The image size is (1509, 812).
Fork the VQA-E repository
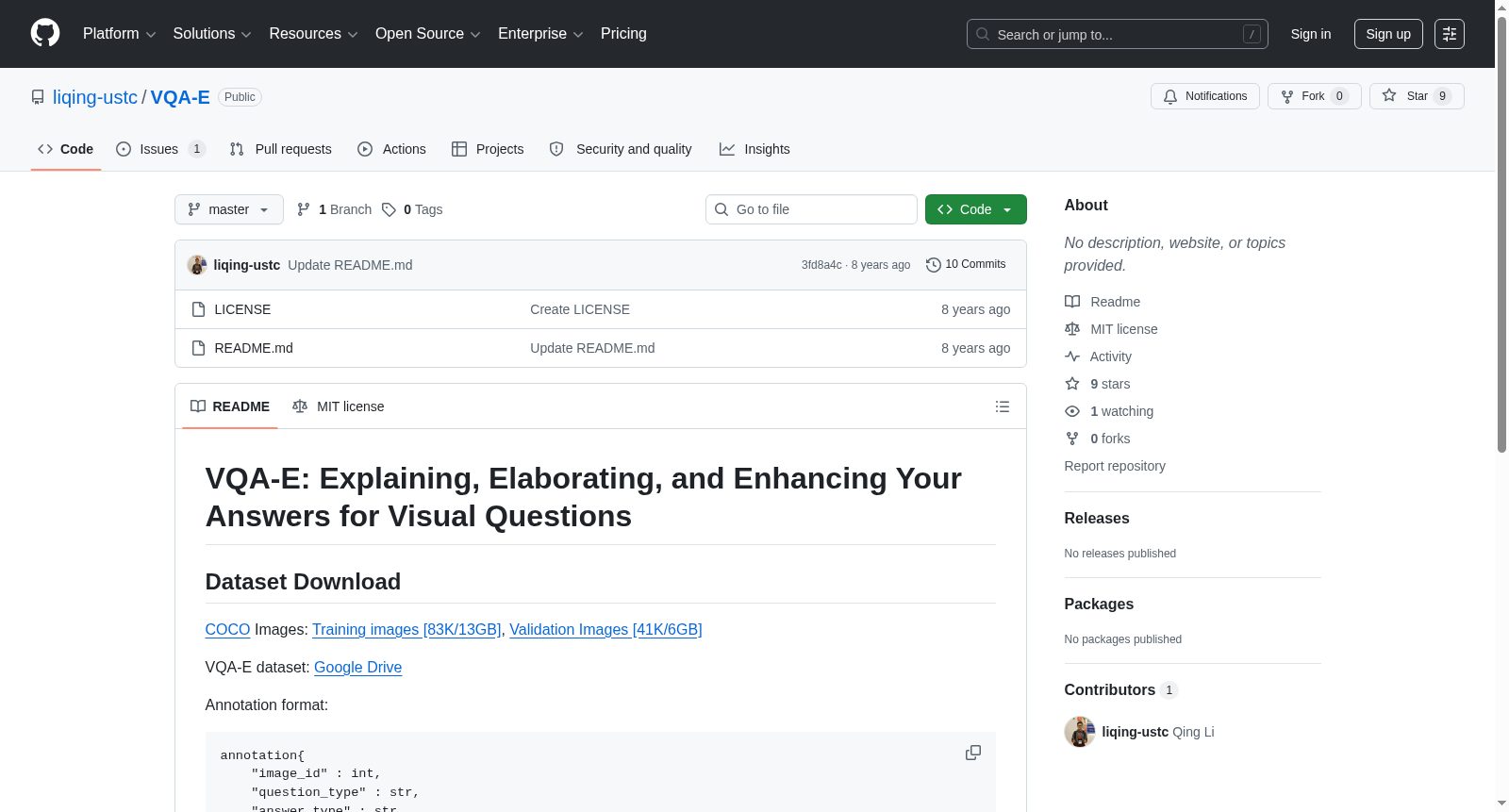pos(1314,96)
